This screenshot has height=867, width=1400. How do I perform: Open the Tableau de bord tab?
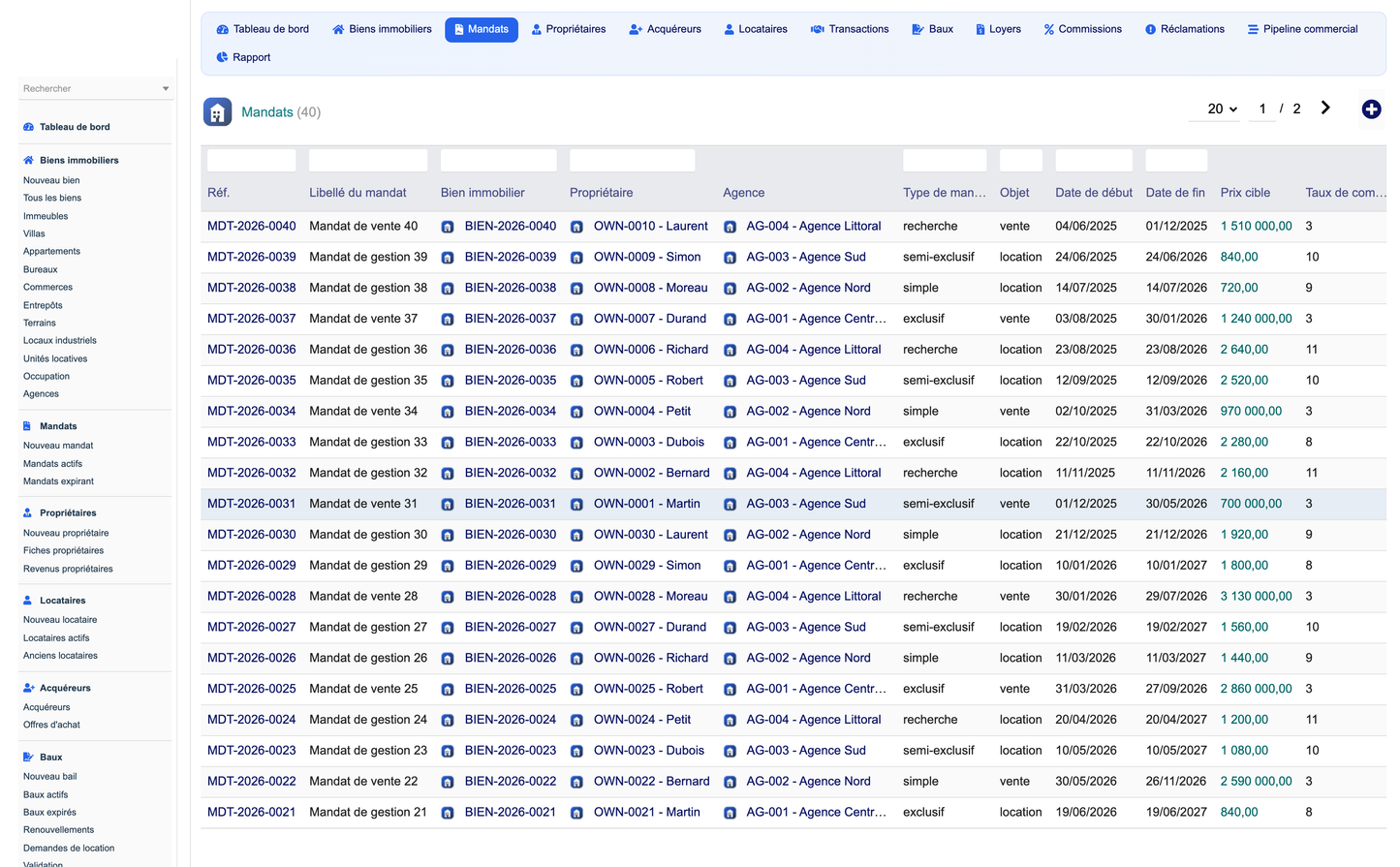pyautogui.click(x=263, y=29)
